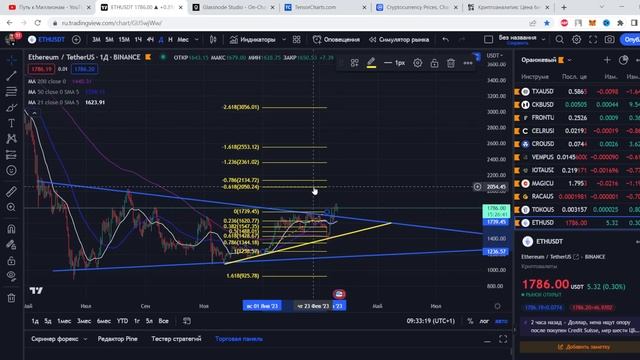
Task: Open the go to date calendar icon
Action: pos(187,321)
